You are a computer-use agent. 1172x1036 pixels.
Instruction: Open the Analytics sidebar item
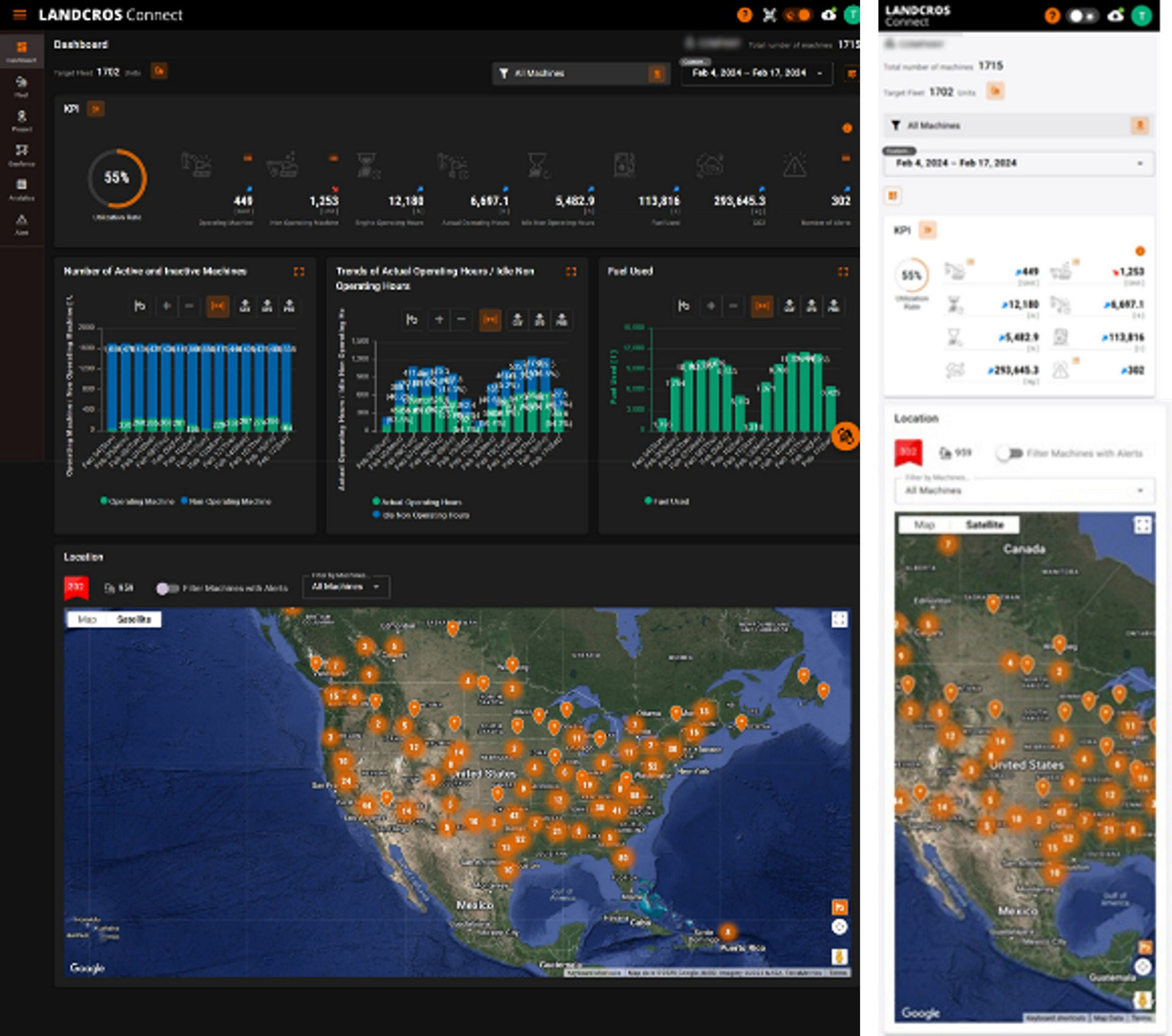[x=21, y=190]
